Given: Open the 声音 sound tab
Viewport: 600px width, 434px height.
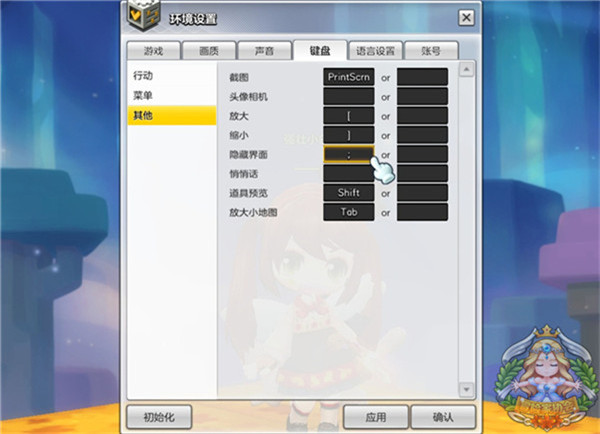Looking at the screenshot, I should [x=264, y=51].
